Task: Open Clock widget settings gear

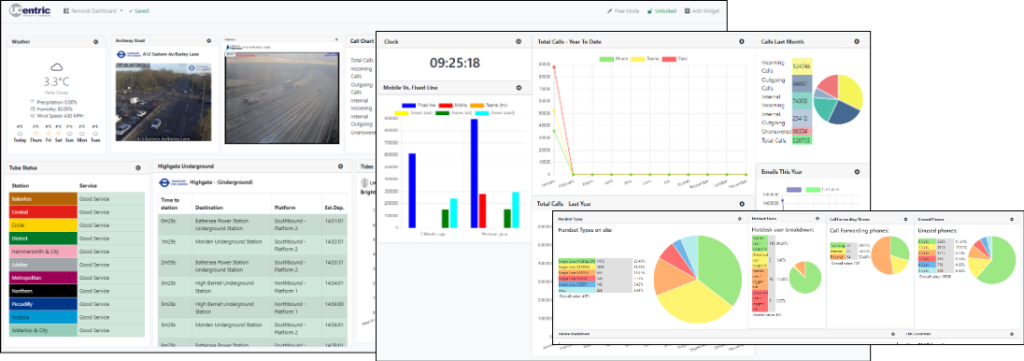Action: tap(519, 41)
